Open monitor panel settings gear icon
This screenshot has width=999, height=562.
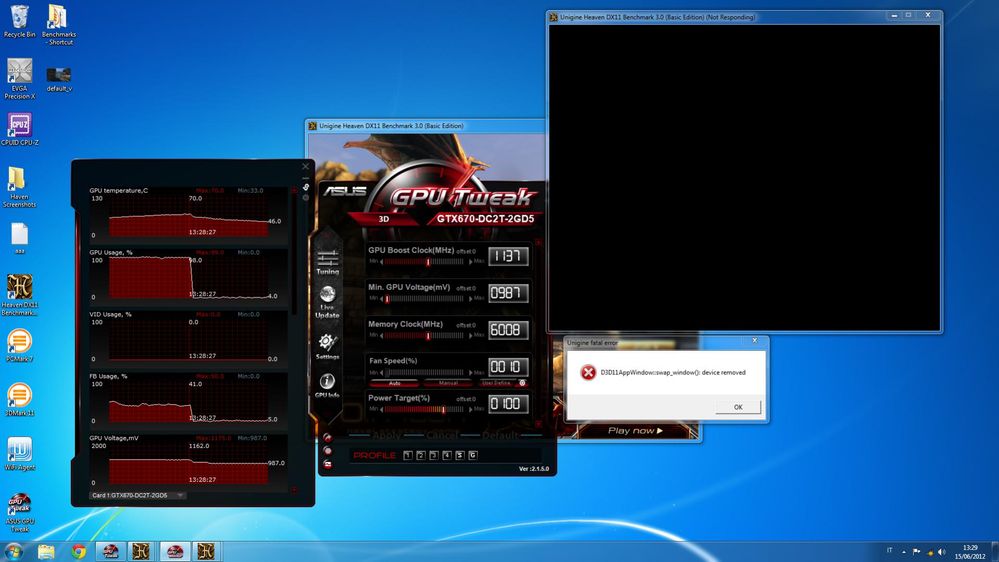(x=306, y=198)
